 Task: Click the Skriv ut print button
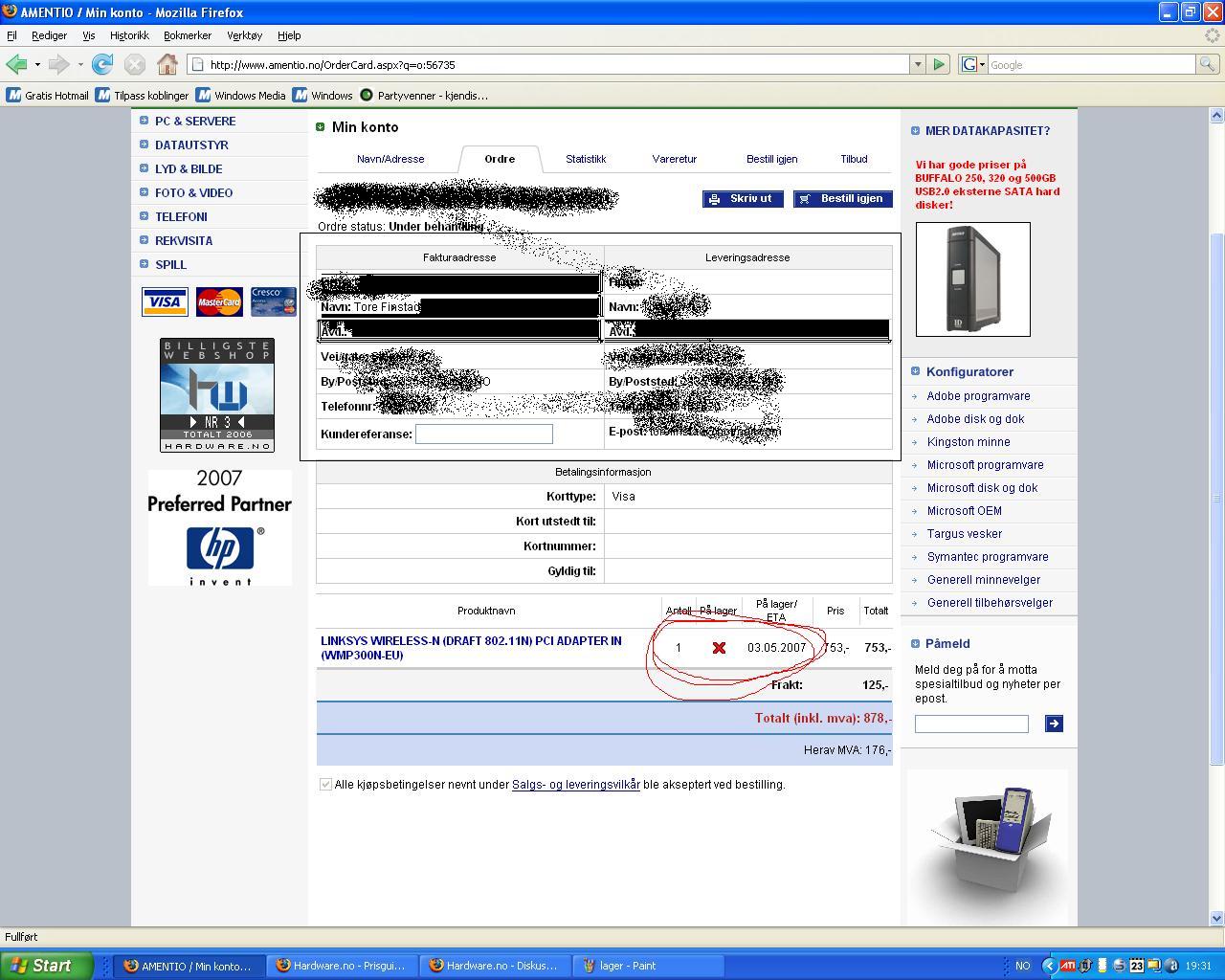coord(743,198)
